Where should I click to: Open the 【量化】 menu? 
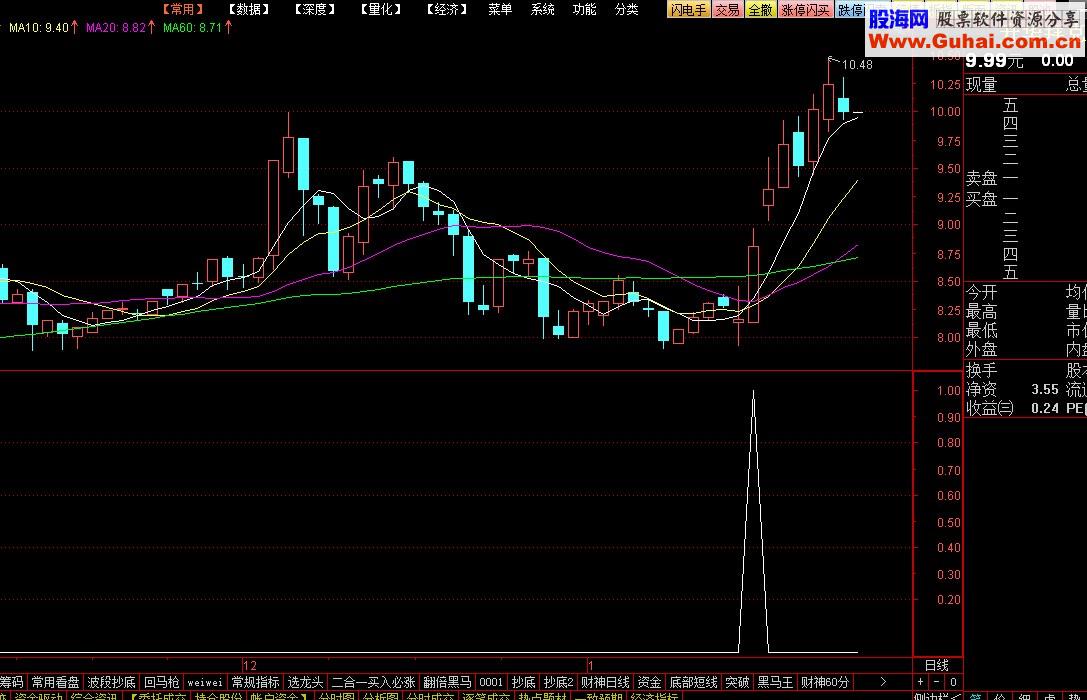(x=381, y=9)
